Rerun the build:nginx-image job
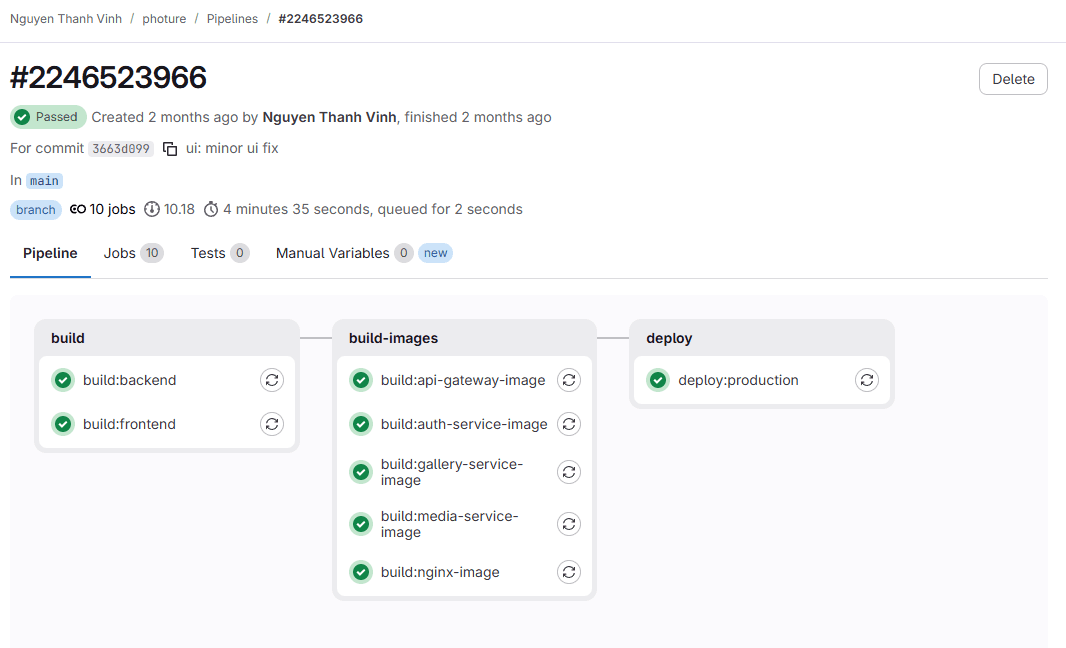This screenshot has width=1066, height=648. [568, 572]
